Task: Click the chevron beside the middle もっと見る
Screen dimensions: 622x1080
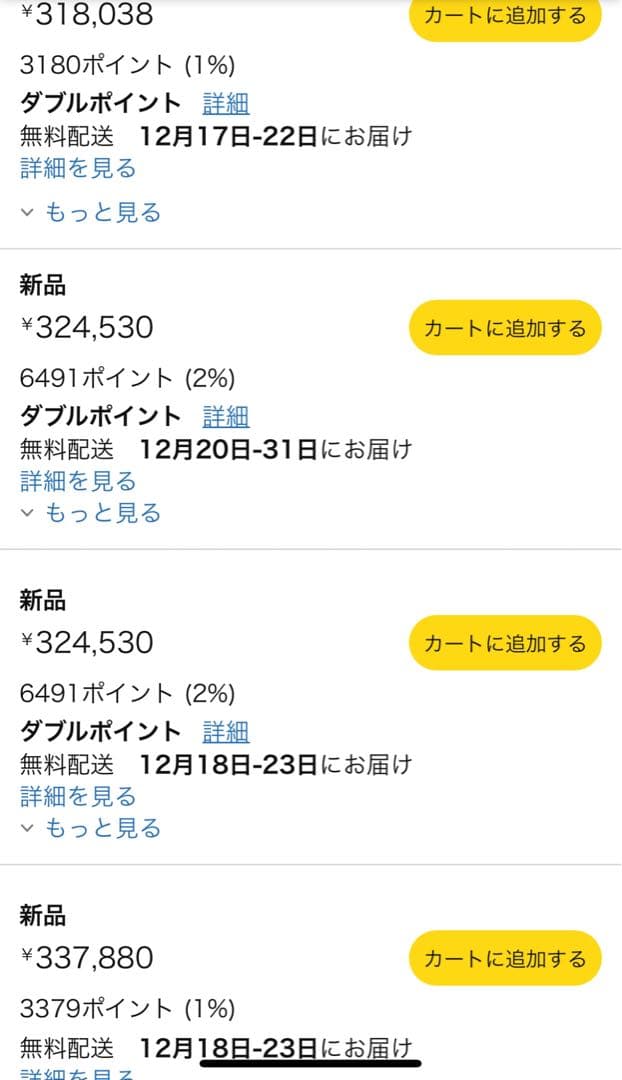Action: (x=27, y=513)
